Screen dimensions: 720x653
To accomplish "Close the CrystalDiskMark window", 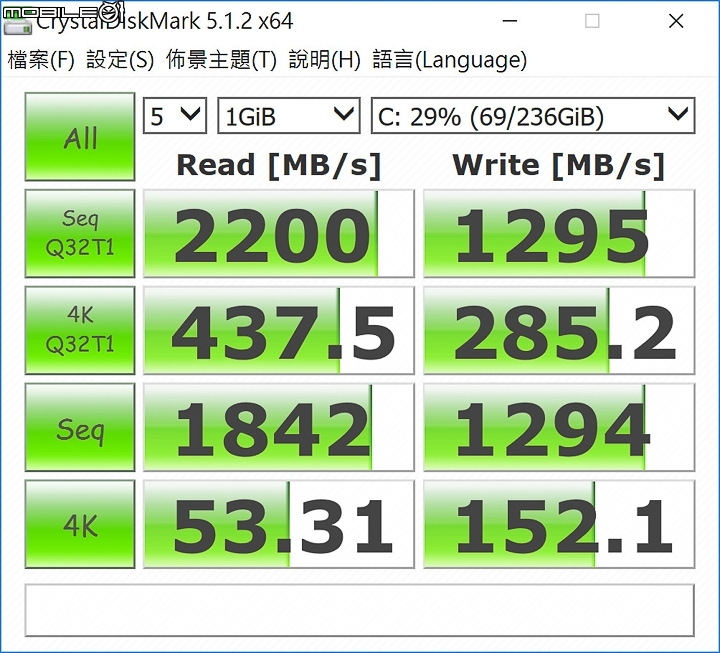I will tap(676, 21).
